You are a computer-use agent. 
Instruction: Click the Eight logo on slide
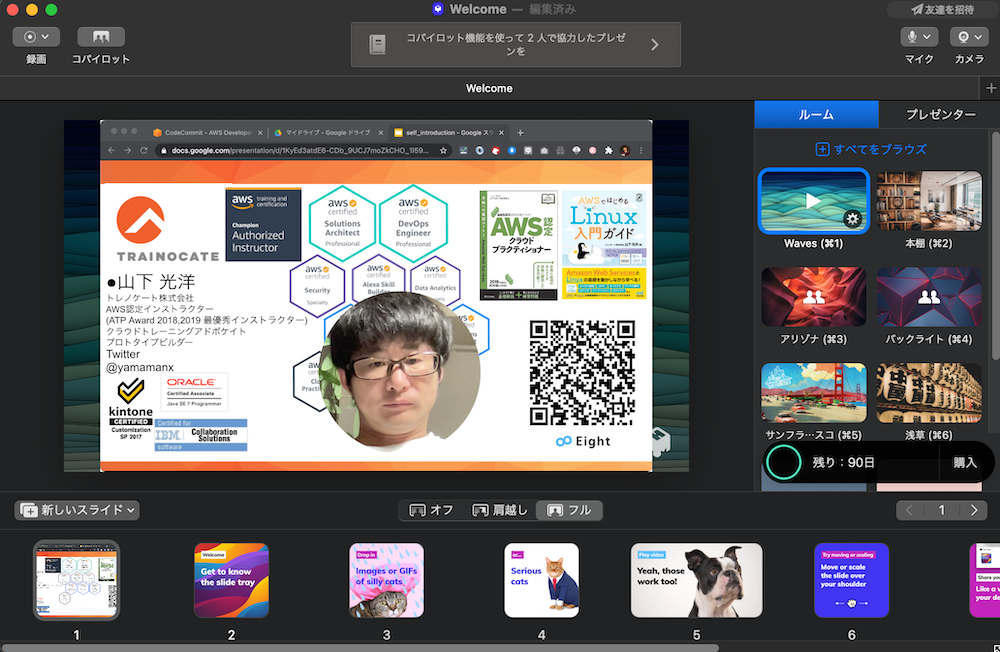pos(583,441)
